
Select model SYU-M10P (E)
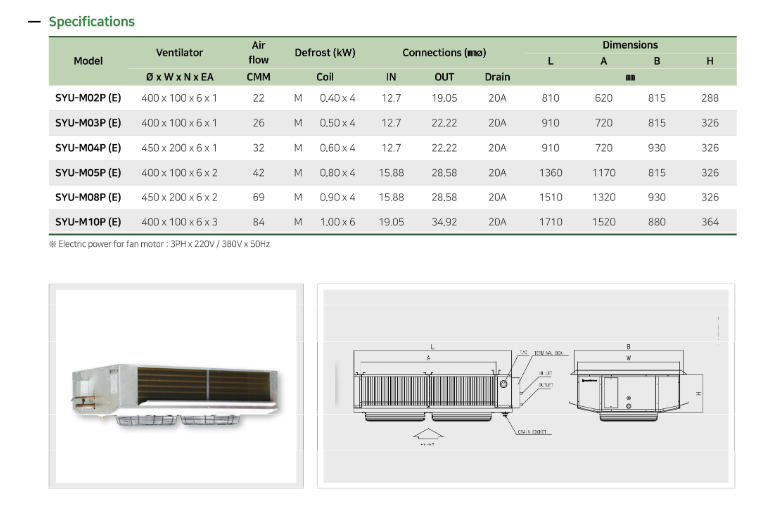click(x=88, y=222)
